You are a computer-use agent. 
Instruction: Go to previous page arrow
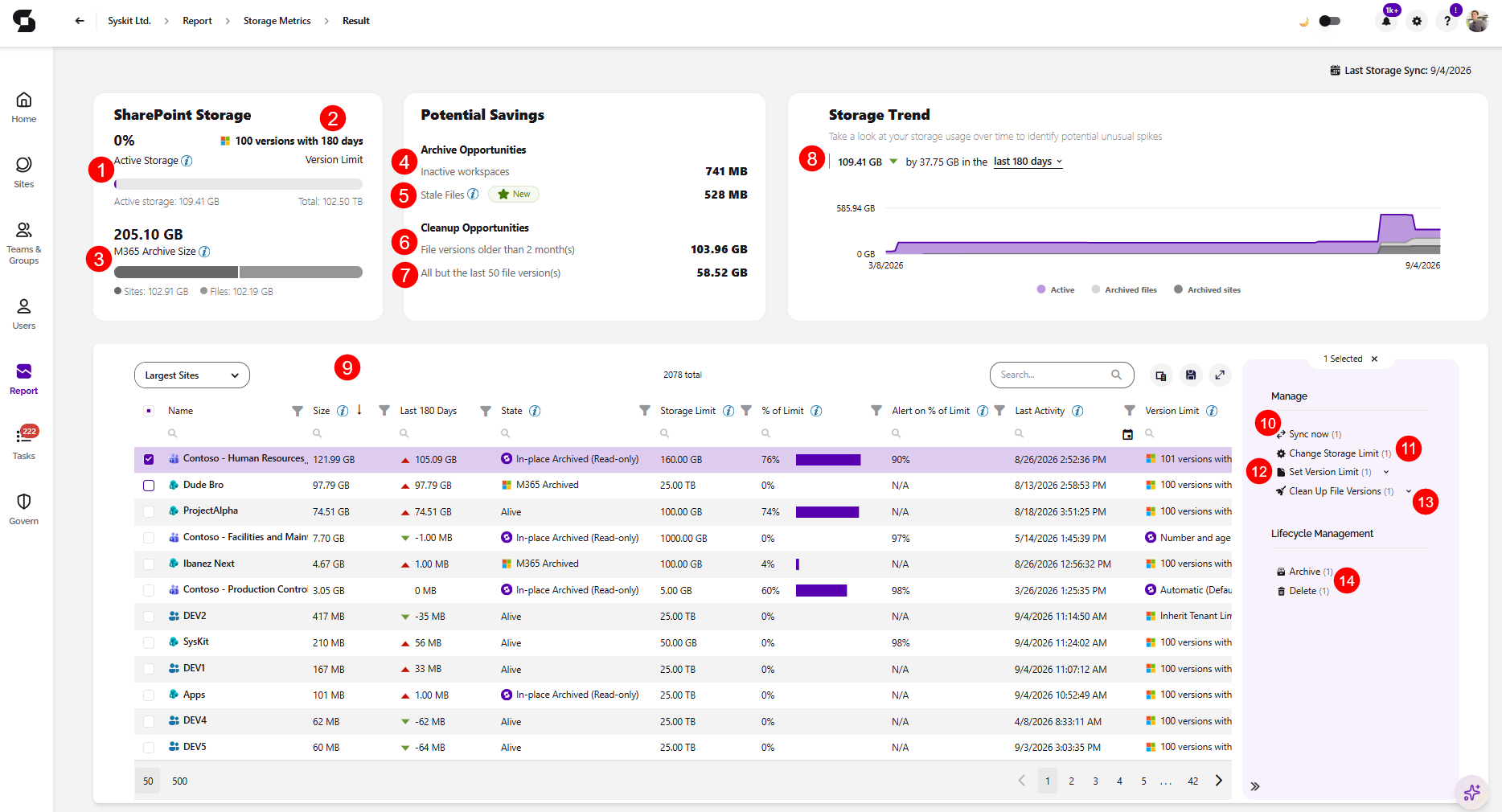[x=1021, y=781]
